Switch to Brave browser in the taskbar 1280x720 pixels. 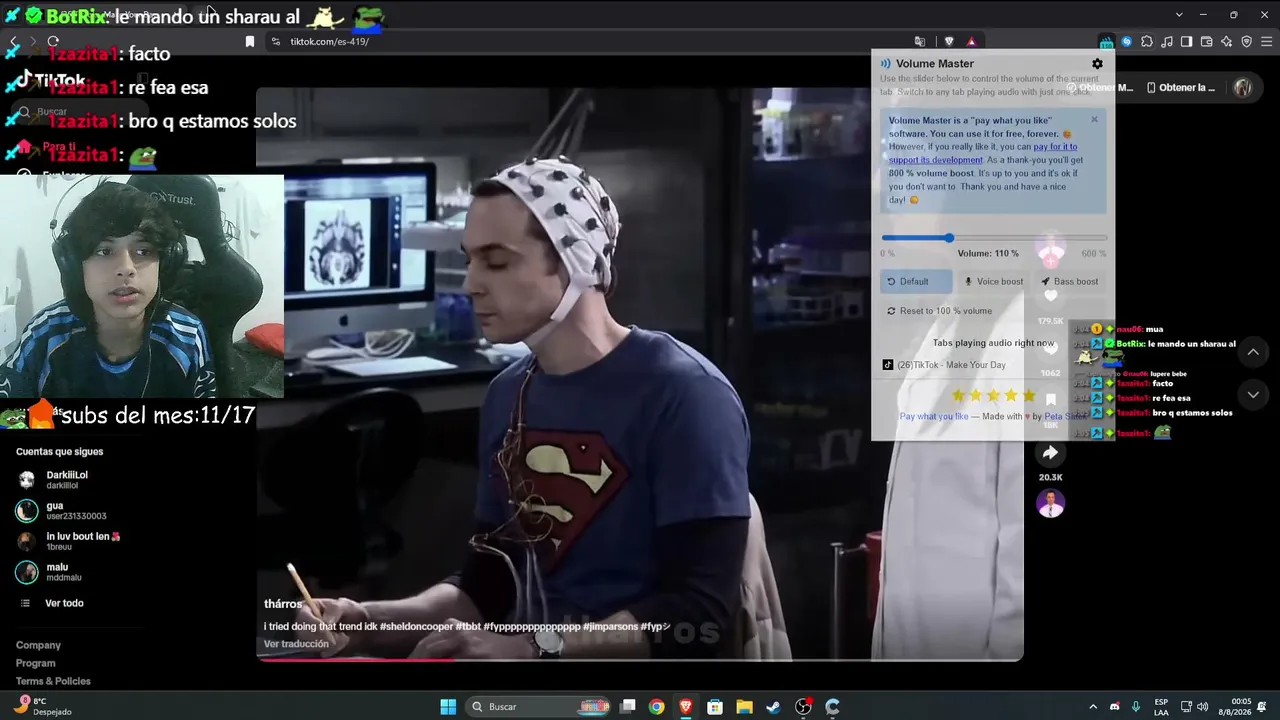(685, 707)
